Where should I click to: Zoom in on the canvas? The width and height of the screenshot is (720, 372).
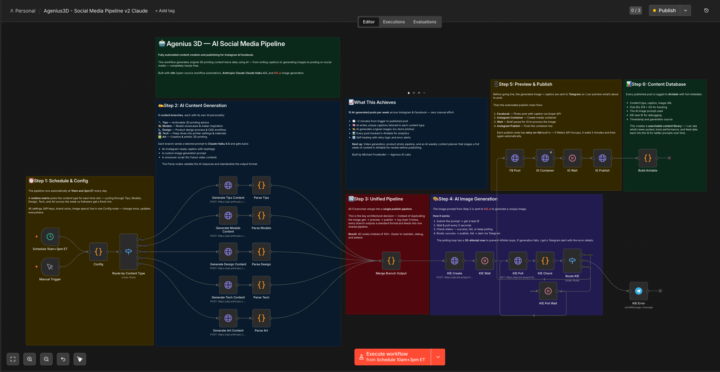point(30,359)
